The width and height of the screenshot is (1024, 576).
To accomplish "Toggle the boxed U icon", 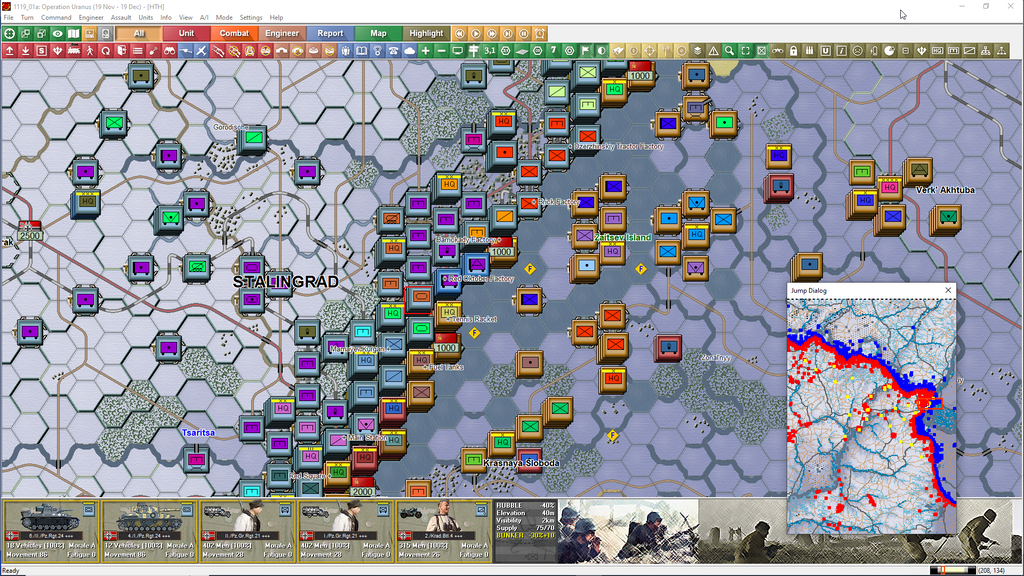I will click(x=825, y=50).
